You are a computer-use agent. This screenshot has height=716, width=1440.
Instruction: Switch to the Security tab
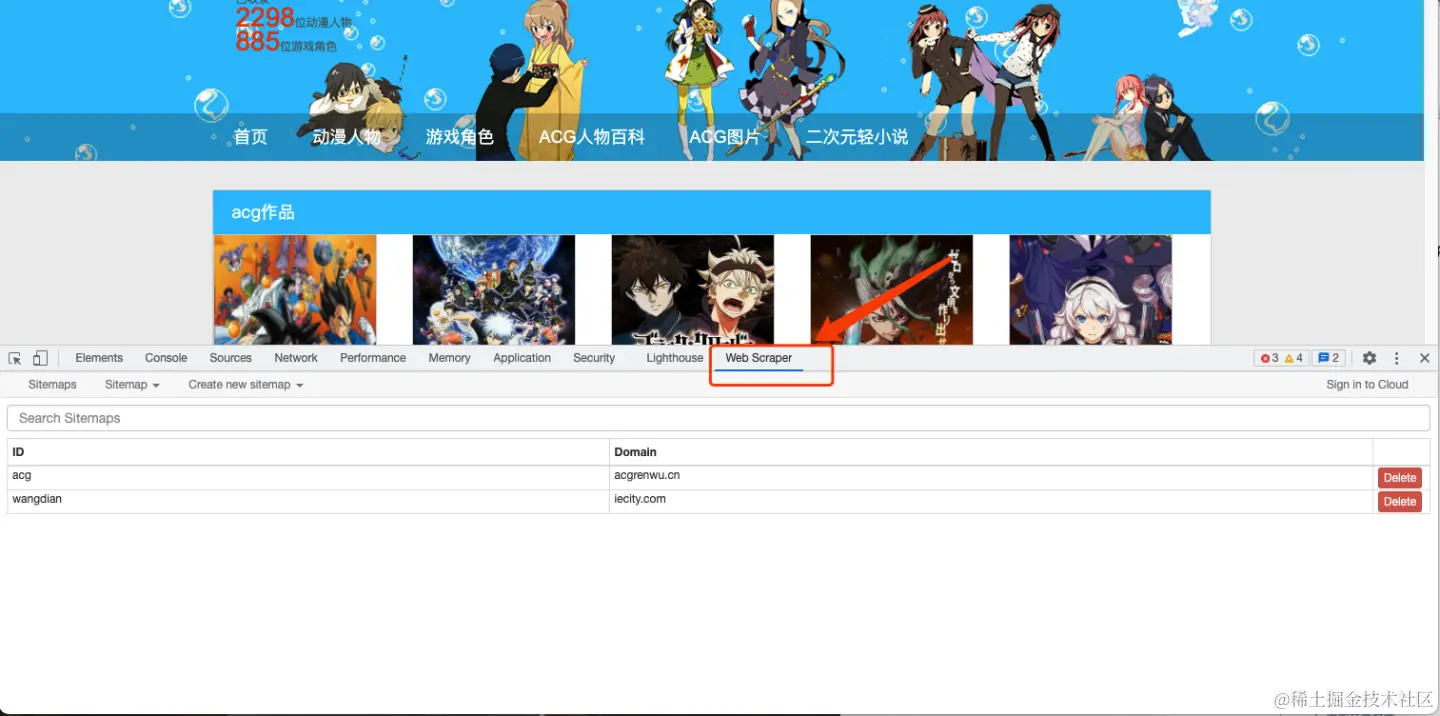click(594, 358)
